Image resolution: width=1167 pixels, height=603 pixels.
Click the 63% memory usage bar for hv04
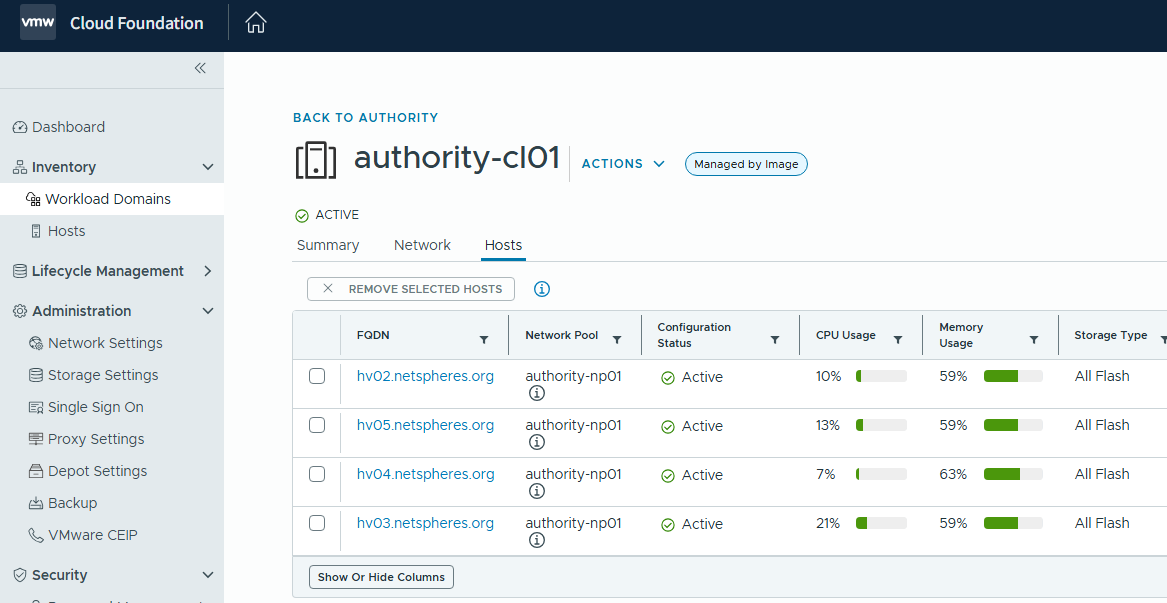pos(1013,474)
